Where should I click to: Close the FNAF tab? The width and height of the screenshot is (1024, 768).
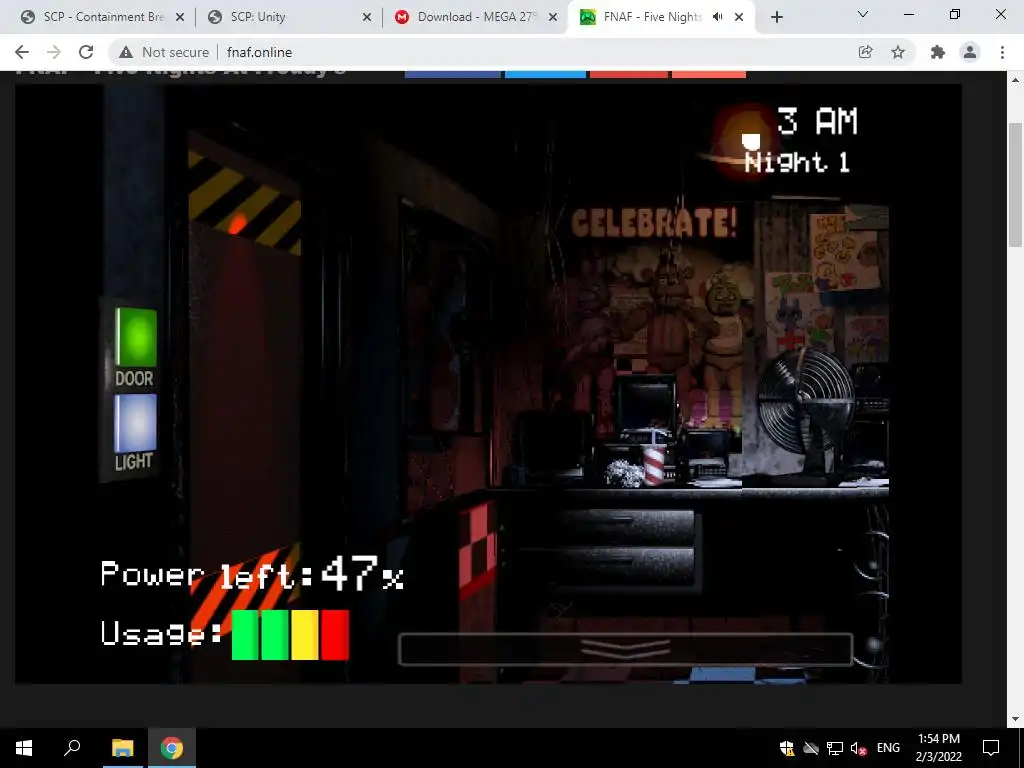point(739,17)
